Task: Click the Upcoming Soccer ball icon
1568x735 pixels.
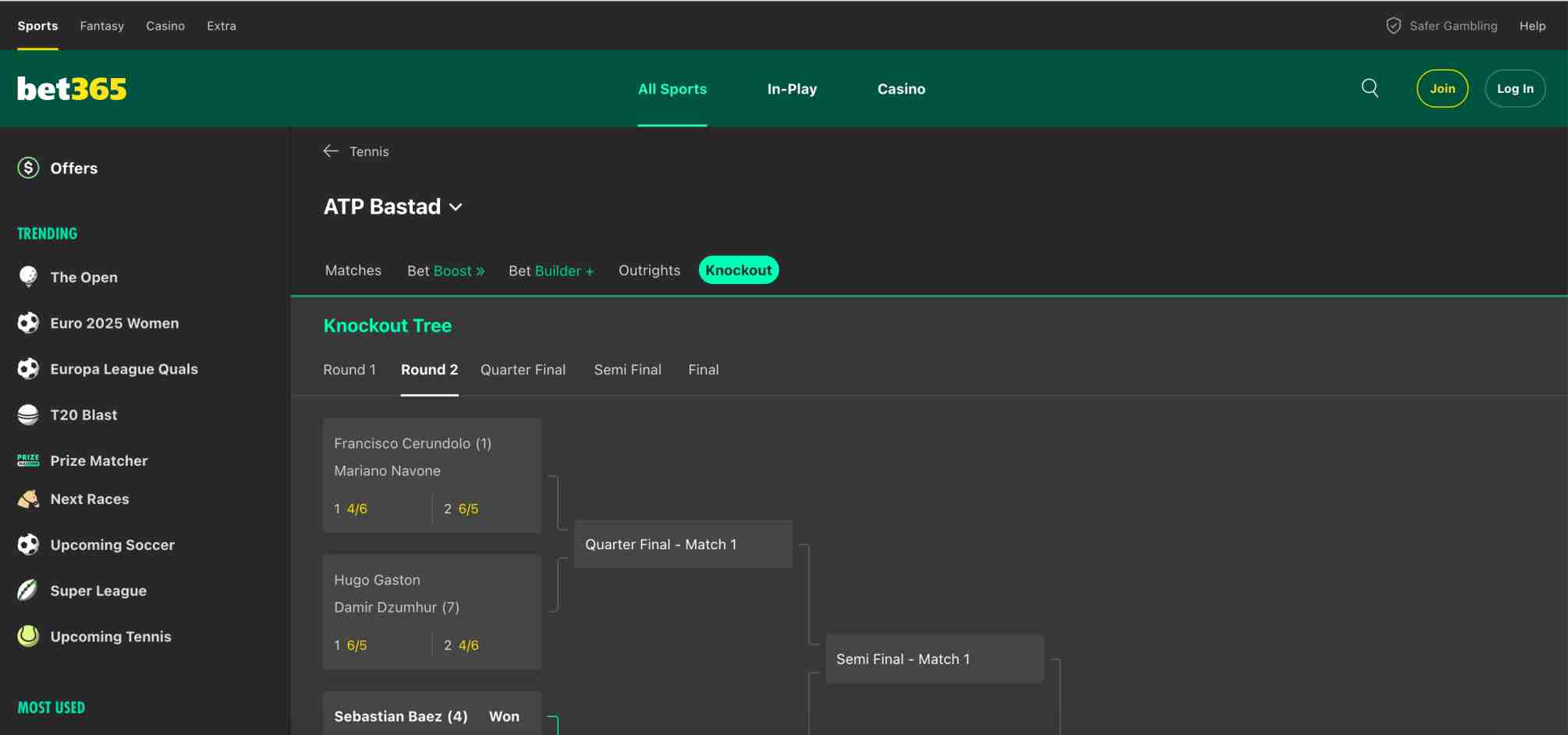Action: click(28, 545)
